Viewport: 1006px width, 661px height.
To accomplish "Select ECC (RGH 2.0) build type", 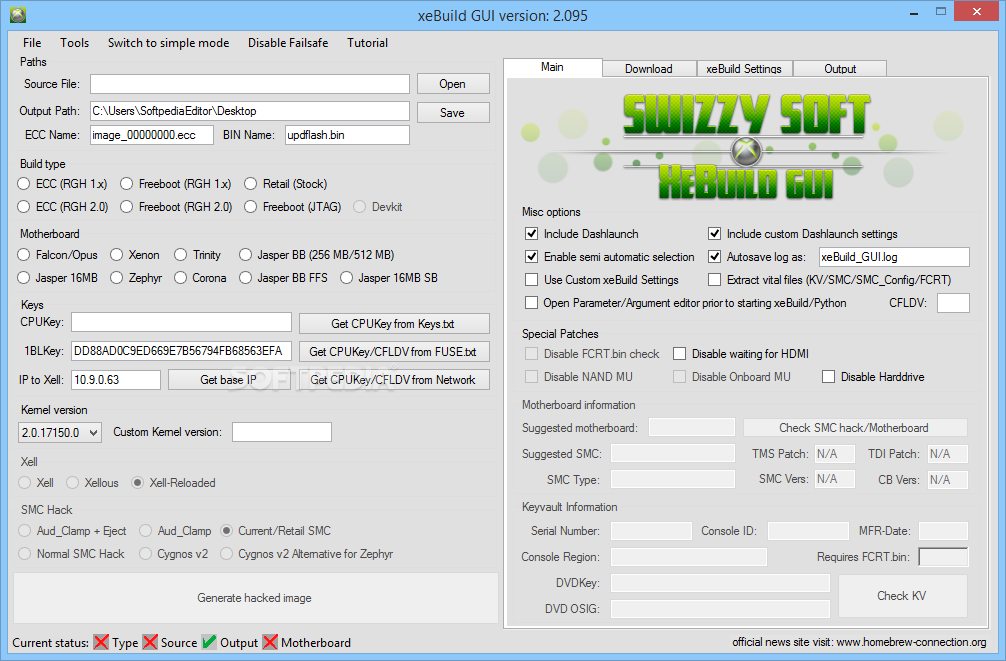I will (63, 207).
